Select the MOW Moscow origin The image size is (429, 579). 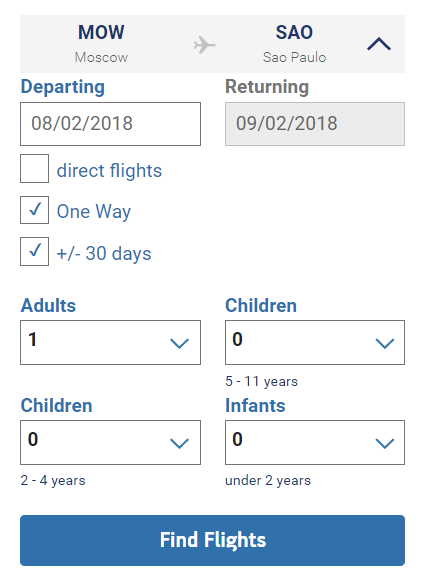[x=101, y=44]
